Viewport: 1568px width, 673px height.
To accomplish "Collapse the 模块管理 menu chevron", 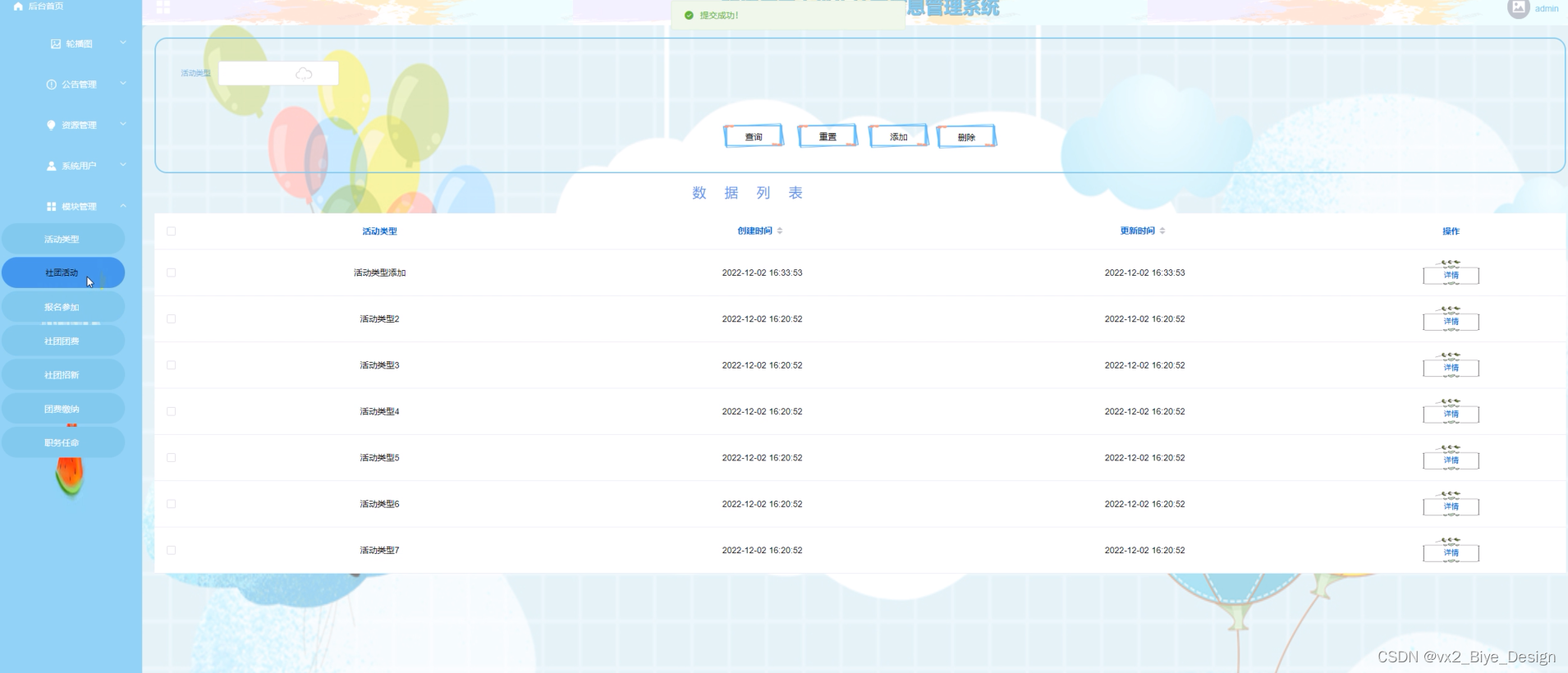I will point(123,206).
